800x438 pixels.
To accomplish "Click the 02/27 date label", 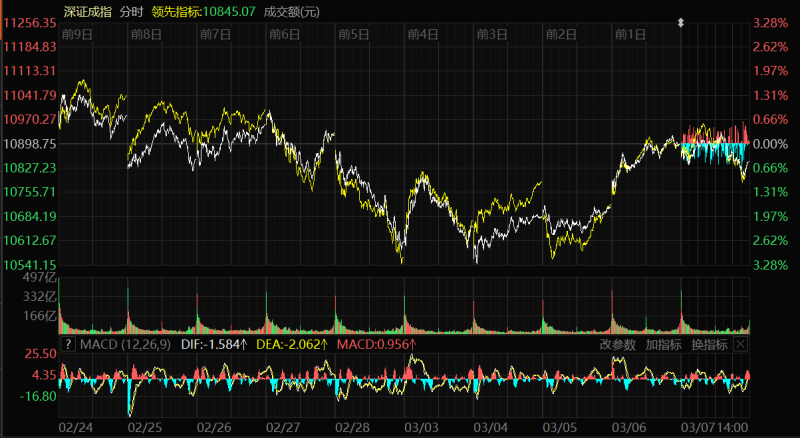I will point(283,427).
